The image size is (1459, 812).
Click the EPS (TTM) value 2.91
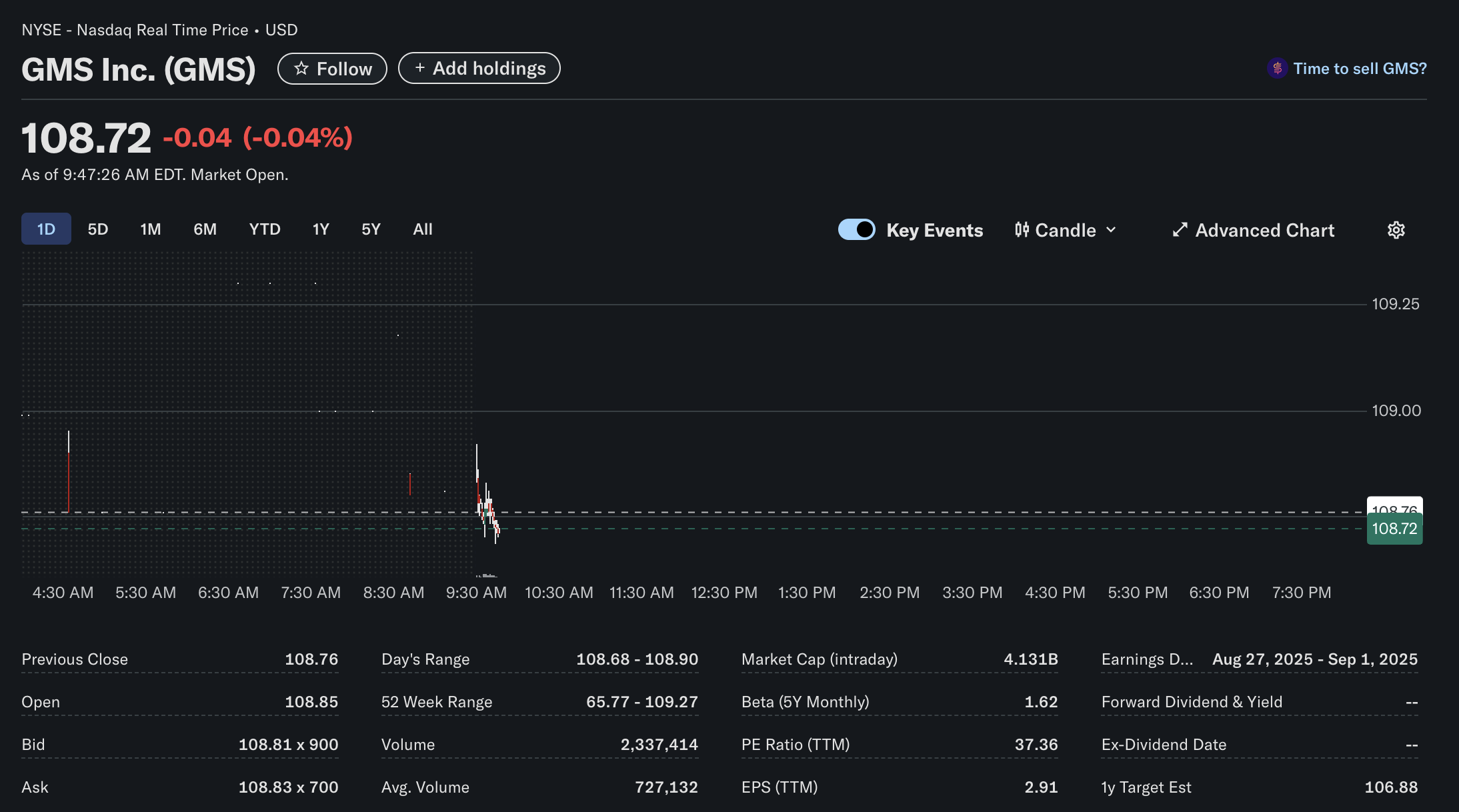pyautogui.click(x=1041, y=787)
